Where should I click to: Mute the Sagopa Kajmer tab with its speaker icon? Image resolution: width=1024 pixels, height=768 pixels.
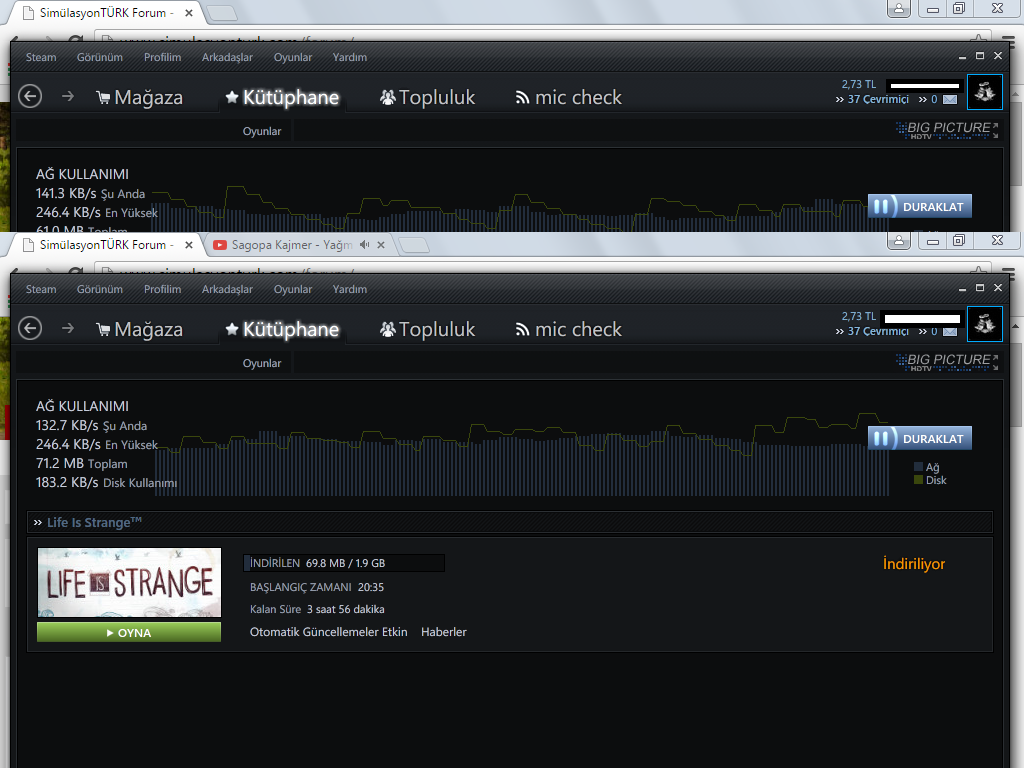point(364,244)
